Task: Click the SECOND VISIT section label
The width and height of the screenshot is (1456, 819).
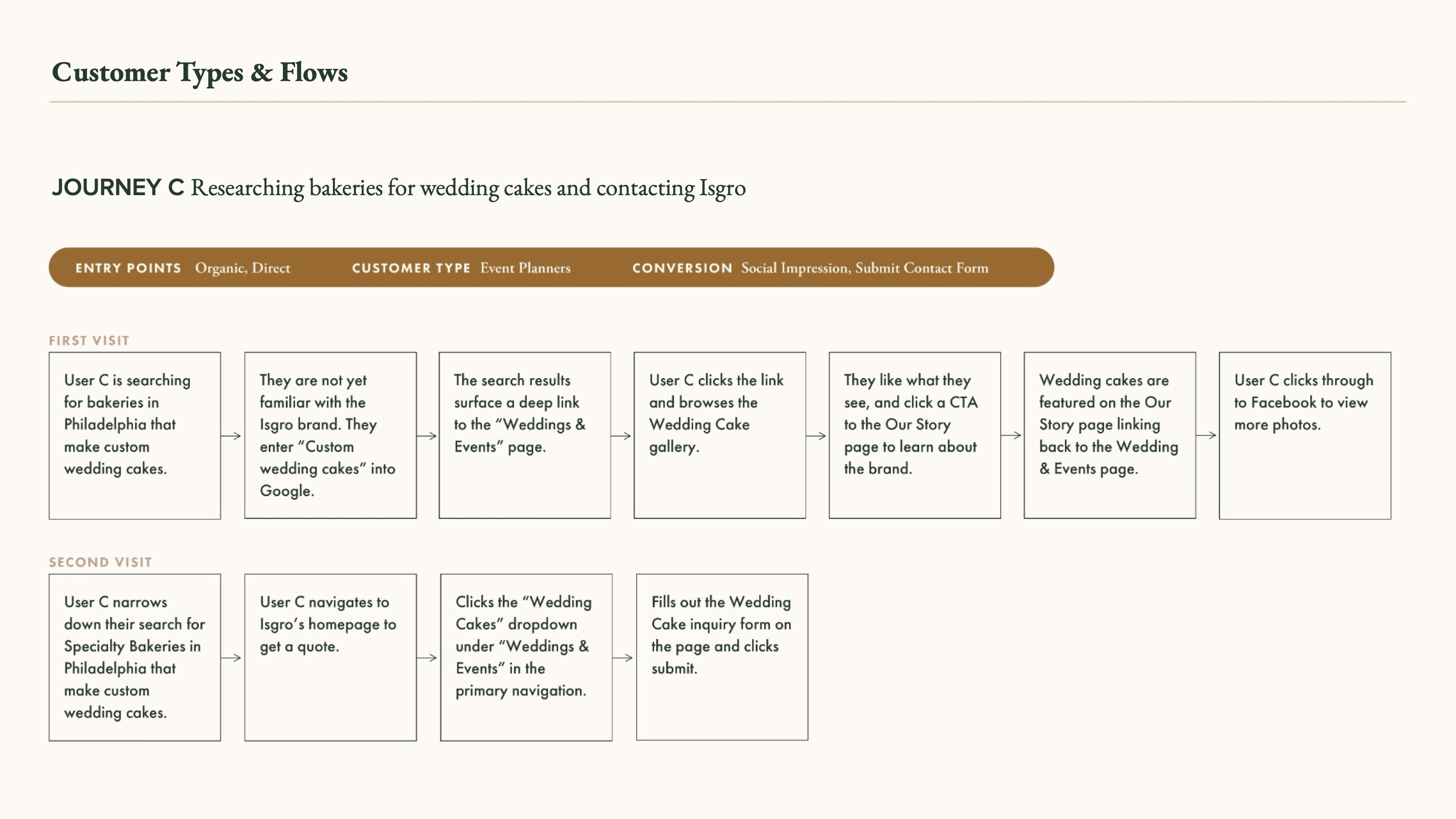Action: [100, 562]
